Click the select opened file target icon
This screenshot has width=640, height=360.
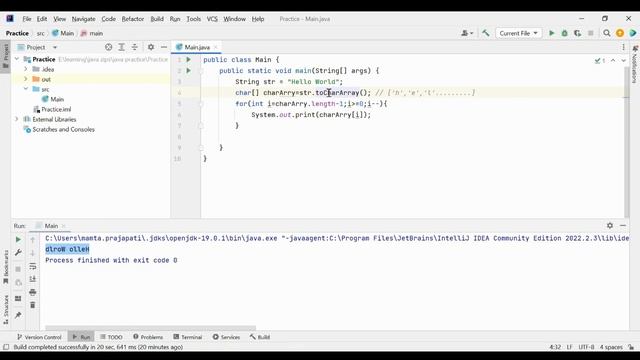(x=109, y=47)
